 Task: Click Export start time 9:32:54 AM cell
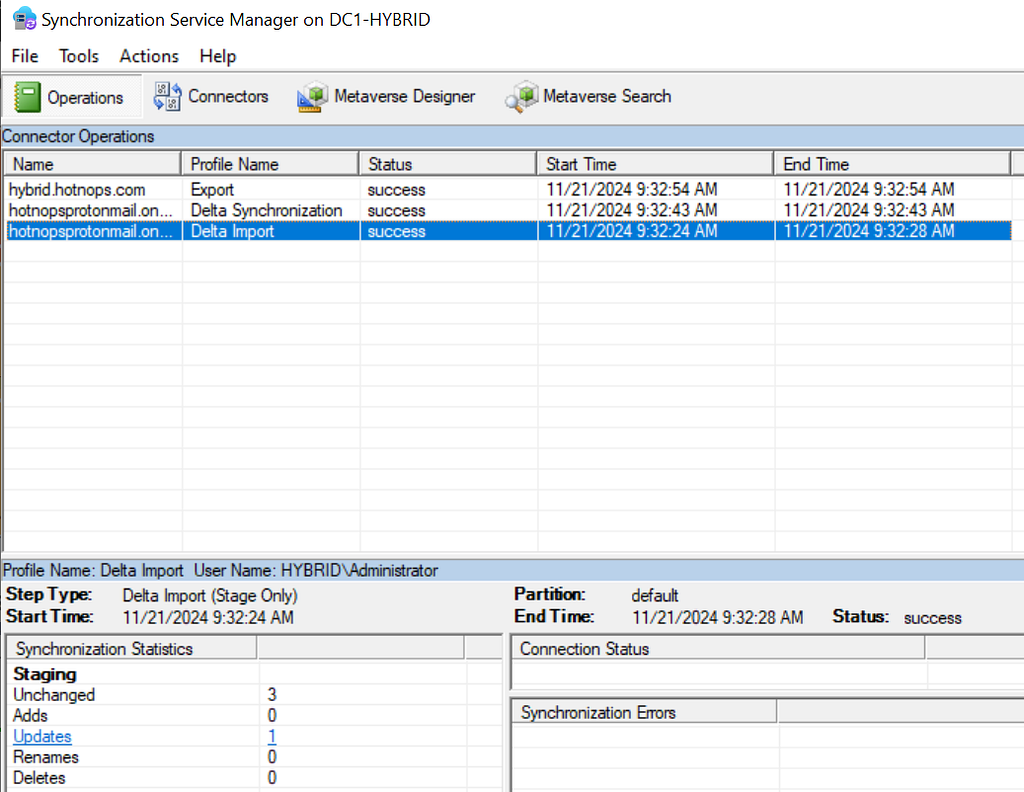point(632,189)
